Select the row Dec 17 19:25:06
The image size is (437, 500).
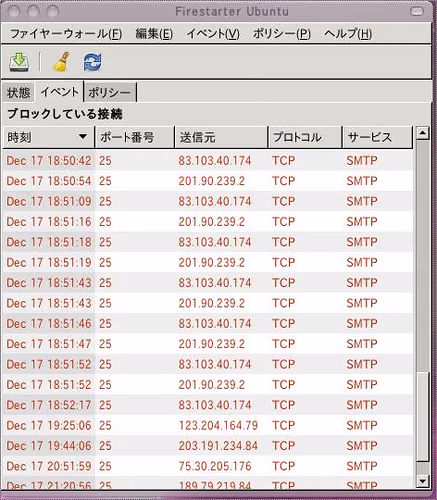click(208, 425)
